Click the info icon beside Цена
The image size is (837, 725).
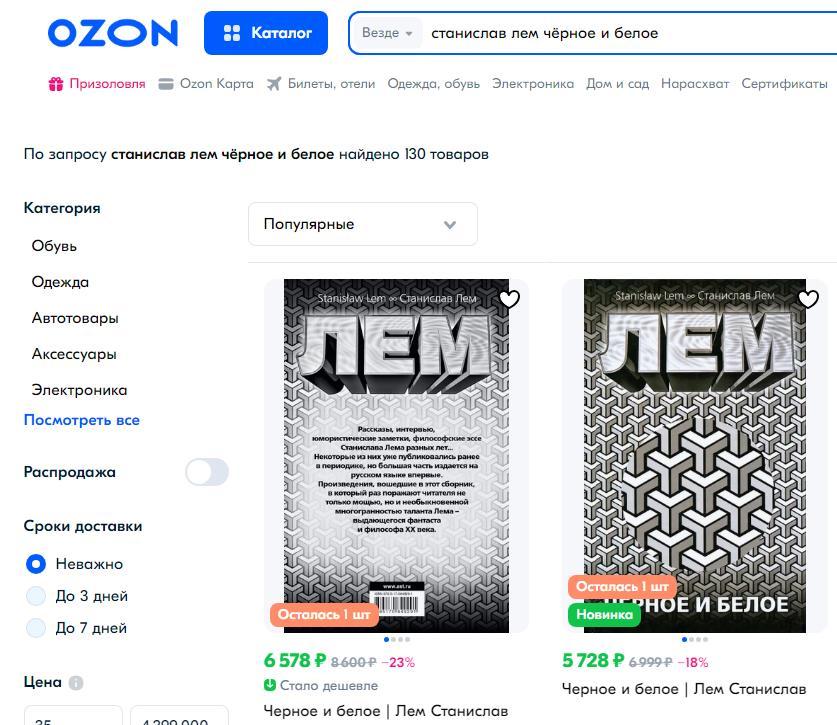pyautogui.click(x=76, y=683)
